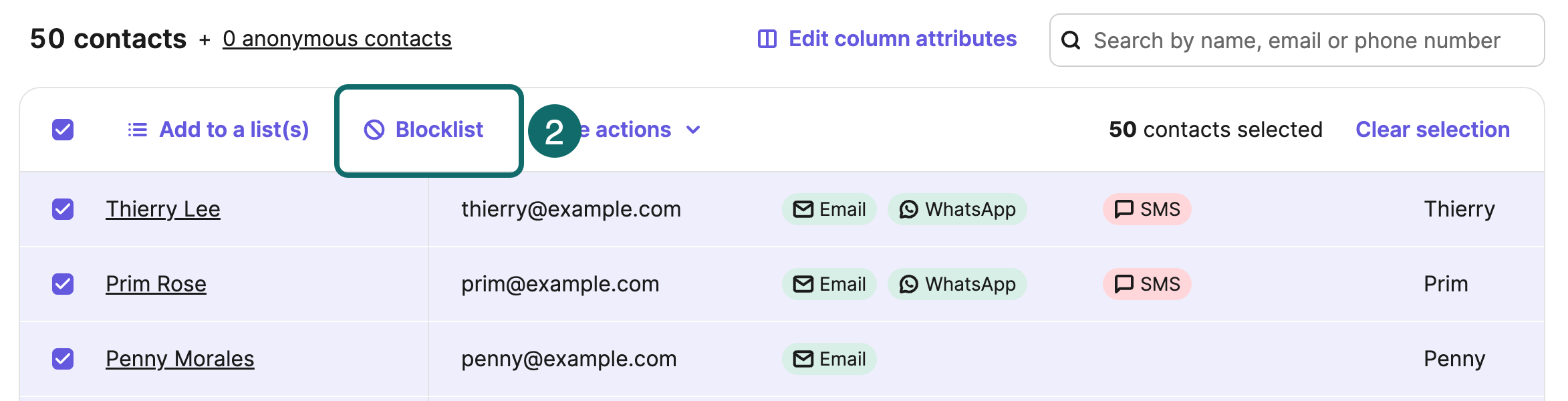1568x401 pixels.
Task: Click the Add to a list icon
Action: pos(137,130)
